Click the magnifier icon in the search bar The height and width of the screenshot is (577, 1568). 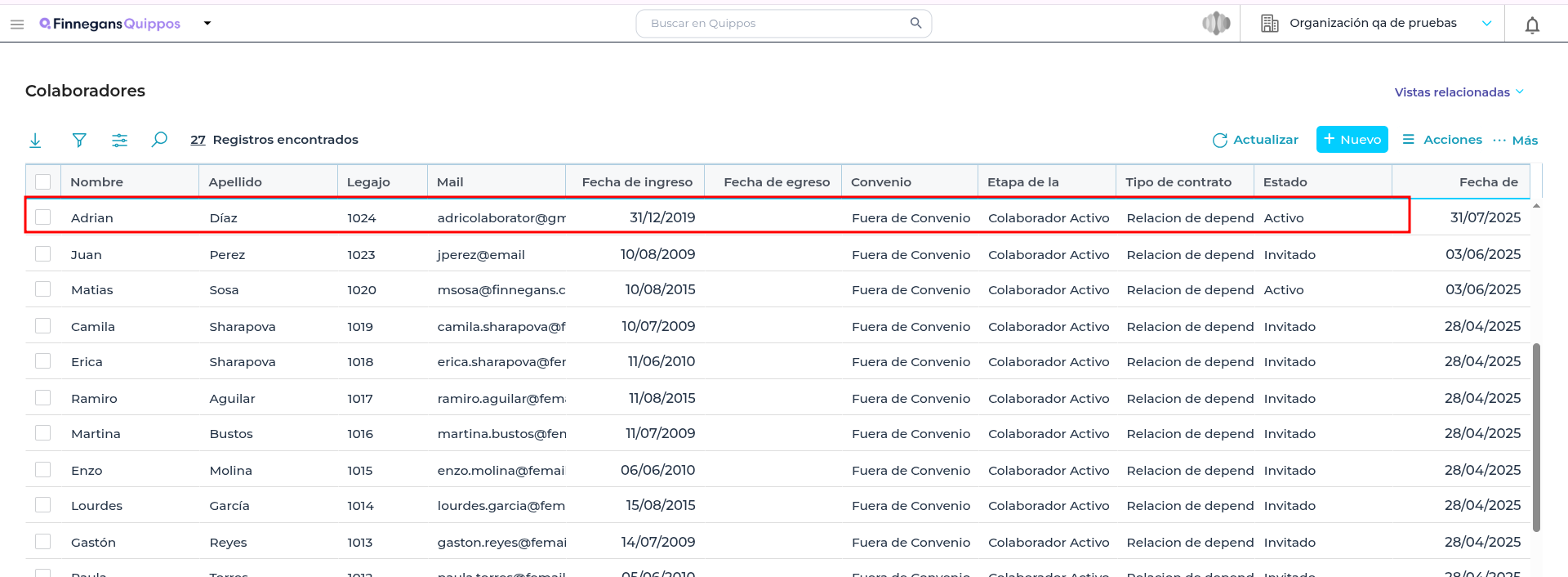tap(915, 24)
